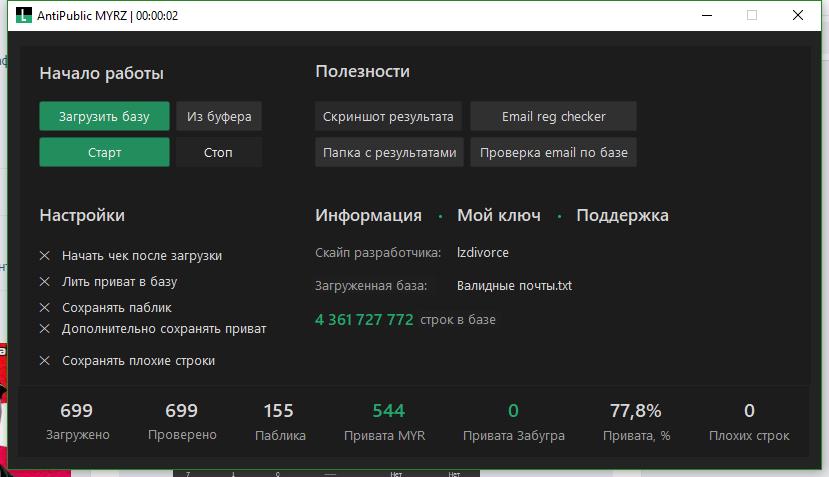Image resolution: width=829 pixels, height=477 pixels.
Task: Open Папка с результатами folder
Action: tap(388, 153)
